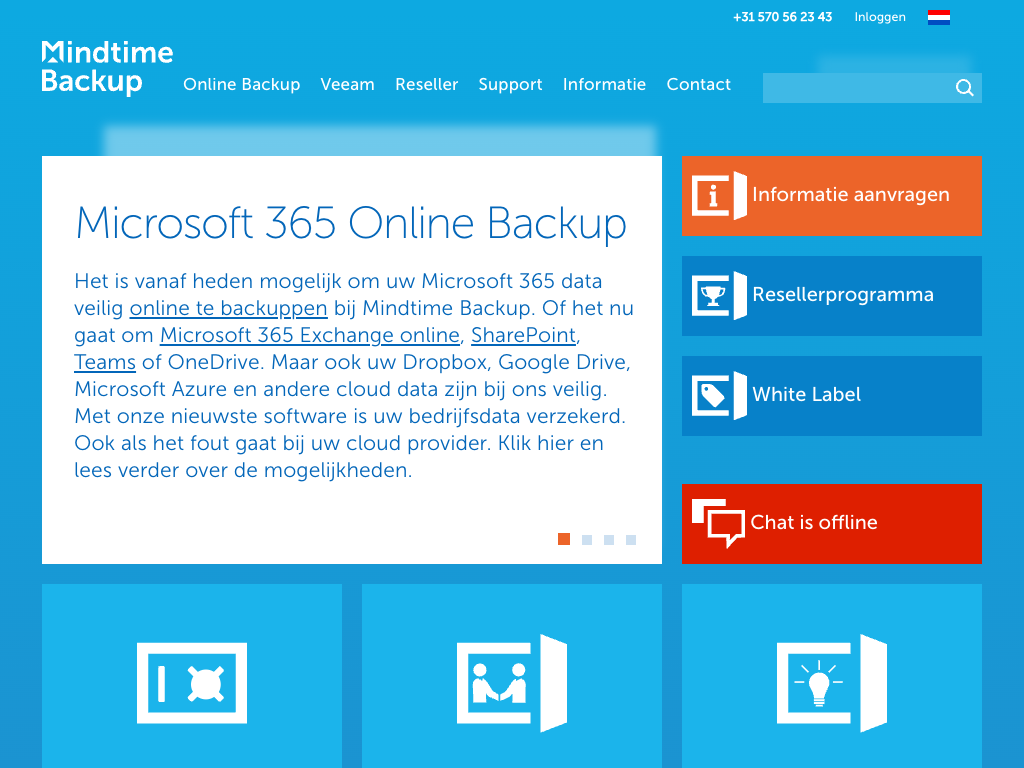Click the tag icon on White Label

tap(719, 395)
